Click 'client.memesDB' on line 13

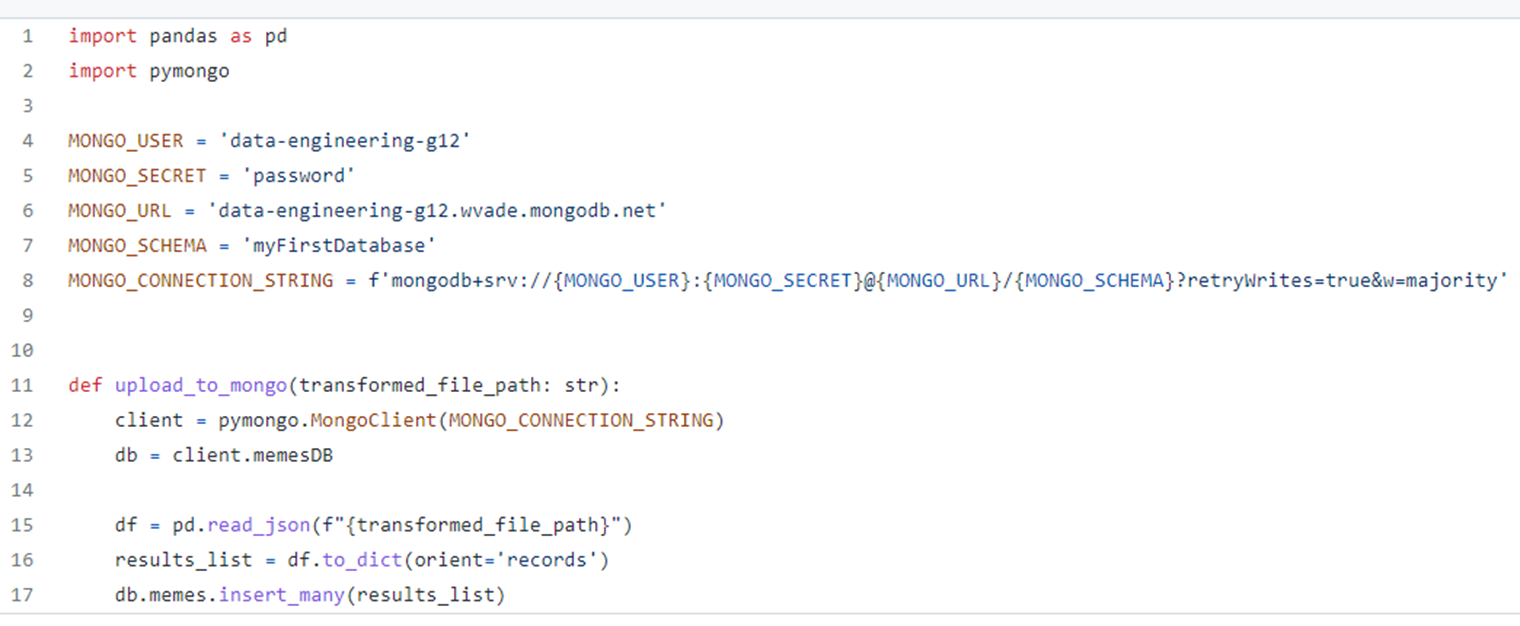pyautogui.click(x=252, y=456)
